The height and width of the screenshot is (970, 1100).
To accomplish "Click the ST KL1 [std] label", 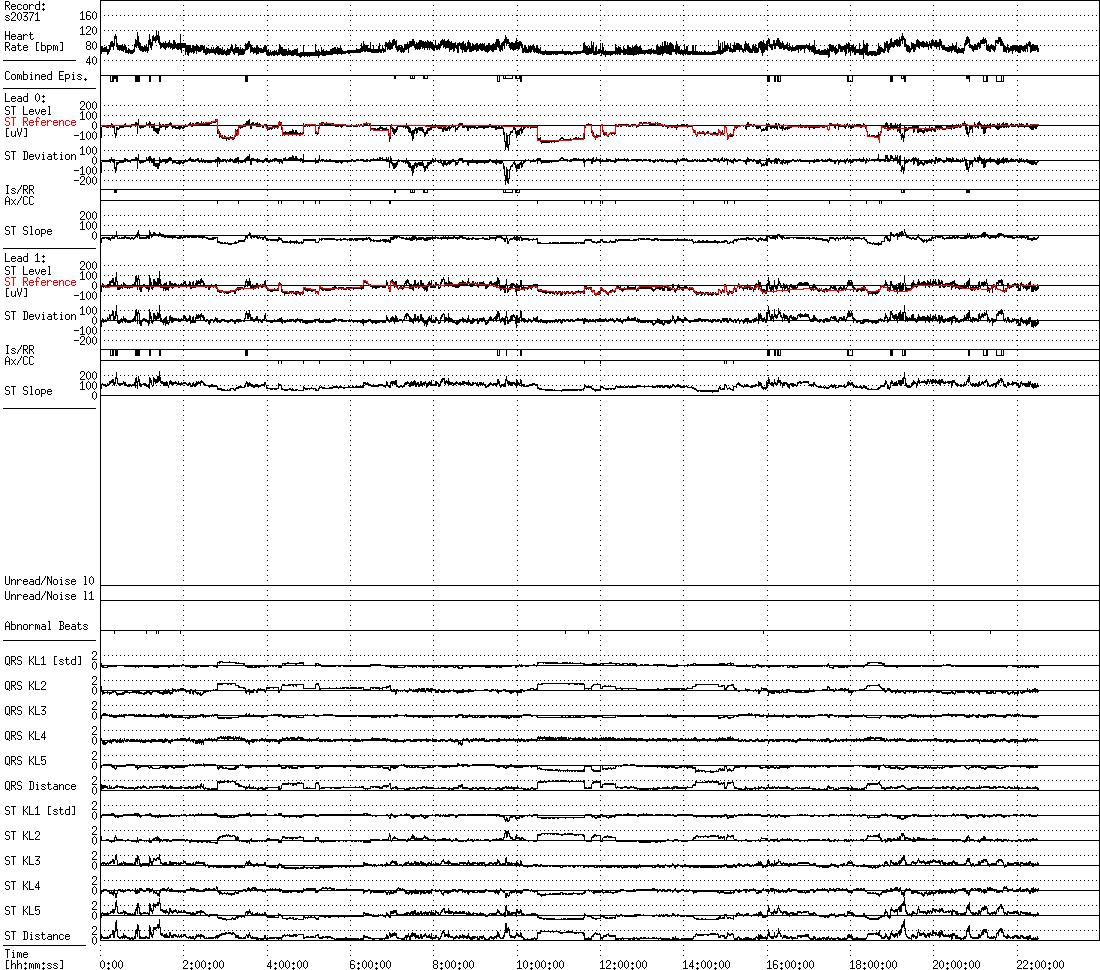I will 40,811.
